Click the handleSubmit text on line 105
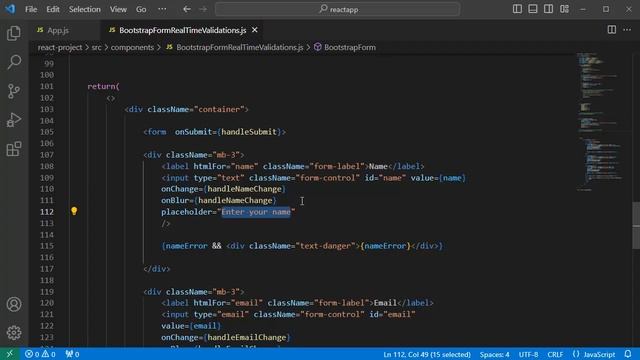 (249, 132)
